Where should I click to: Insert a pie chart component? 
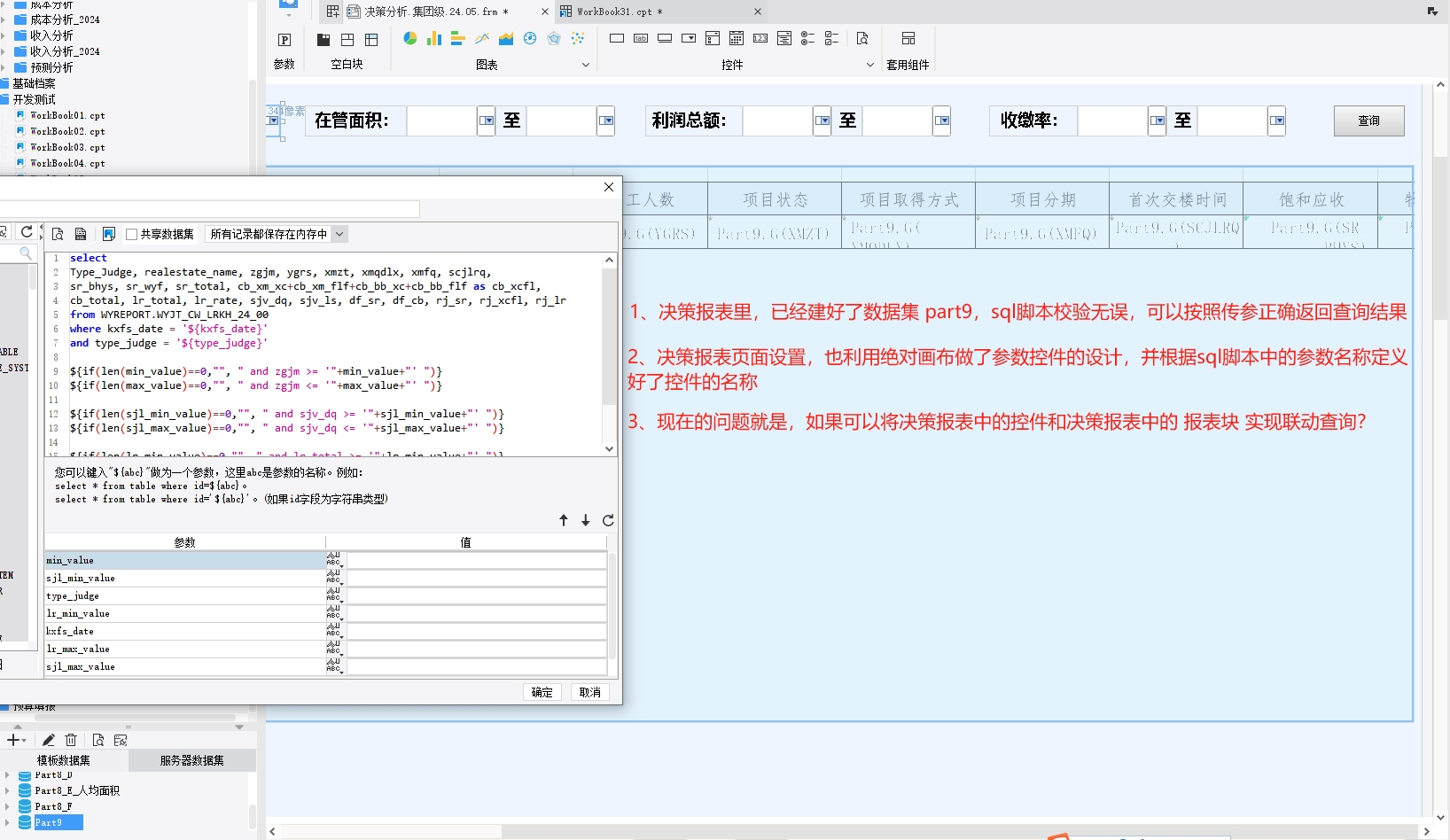coord(410,38)
